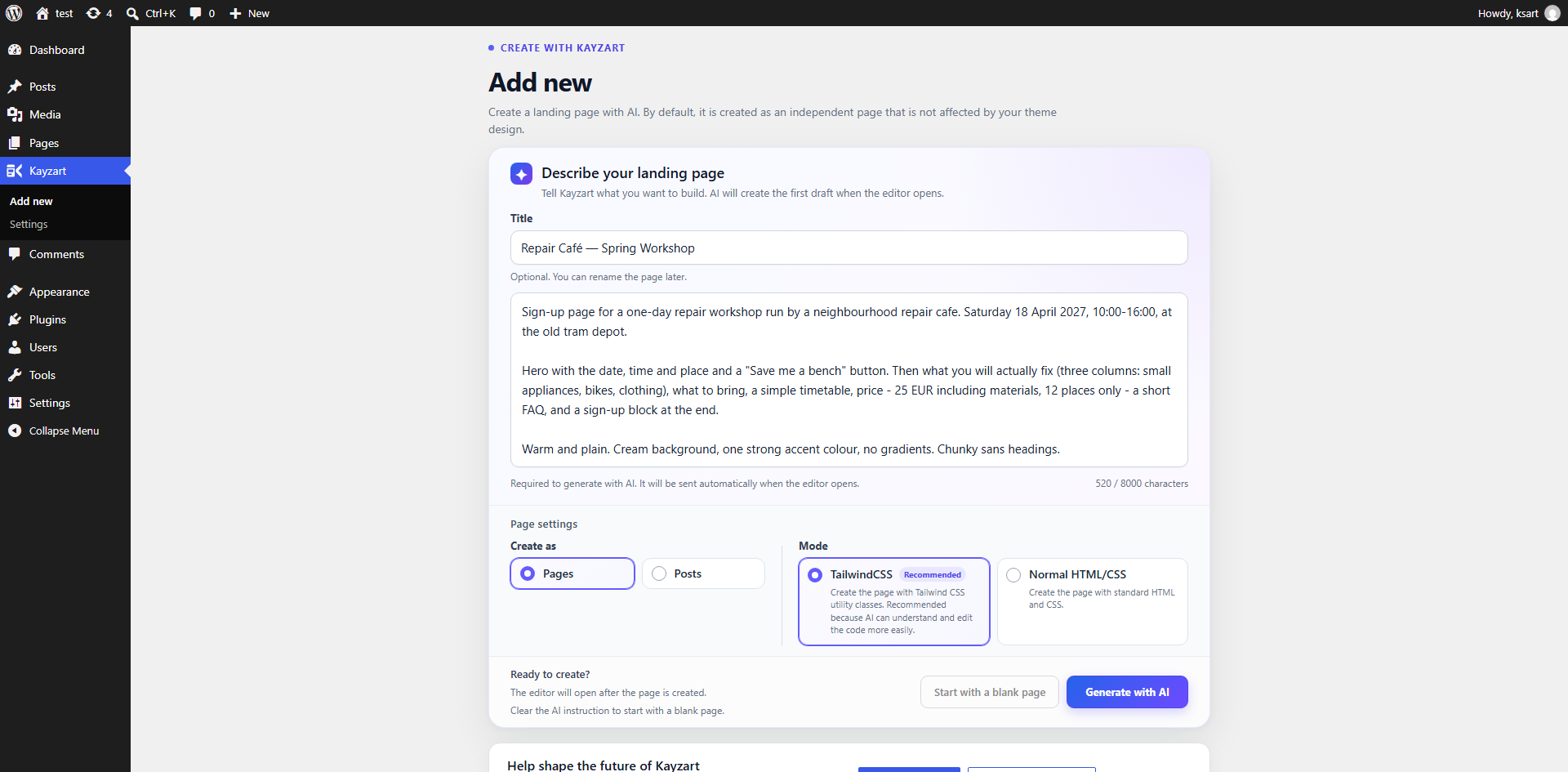Click the user avatar next to Howdy, ksart
The image size is (1568, 772).
(x=1552, y=13)
